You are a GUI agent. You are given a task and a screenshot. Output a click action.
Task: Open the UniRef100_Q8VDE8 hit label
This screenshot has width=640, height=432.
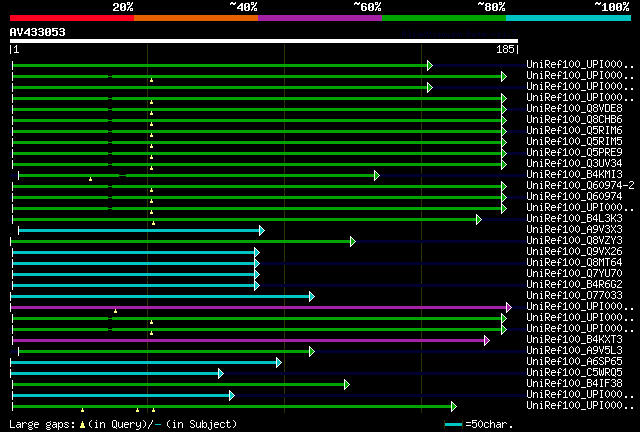coord(574,109)
